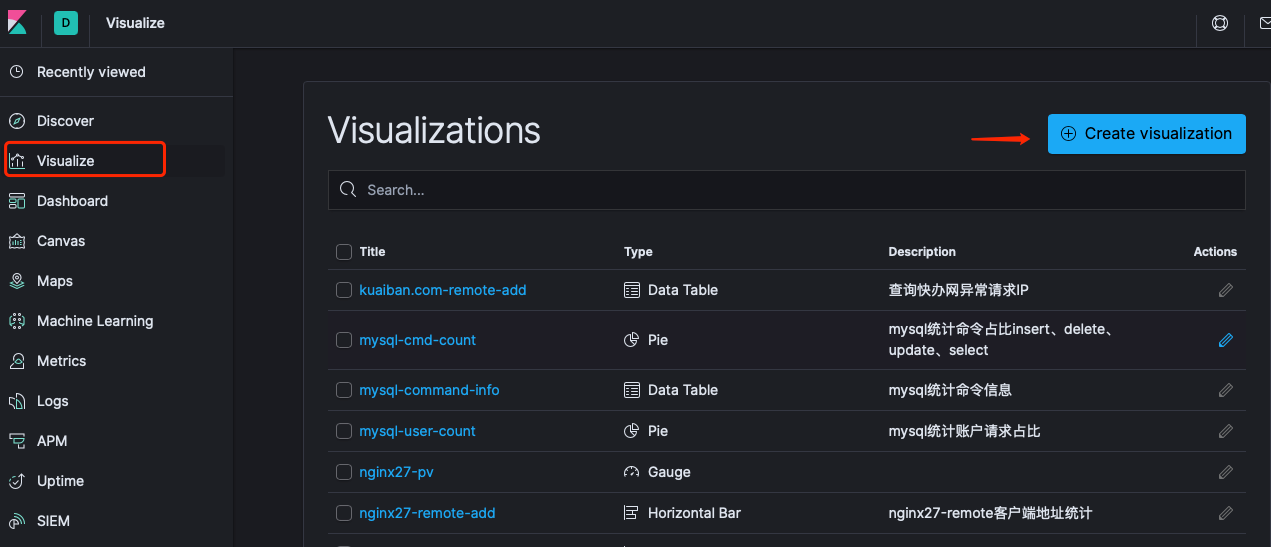This screenshot has height=547, width=1271.
Task: Sort the table by Title column
Action: [x=373, y=252]
